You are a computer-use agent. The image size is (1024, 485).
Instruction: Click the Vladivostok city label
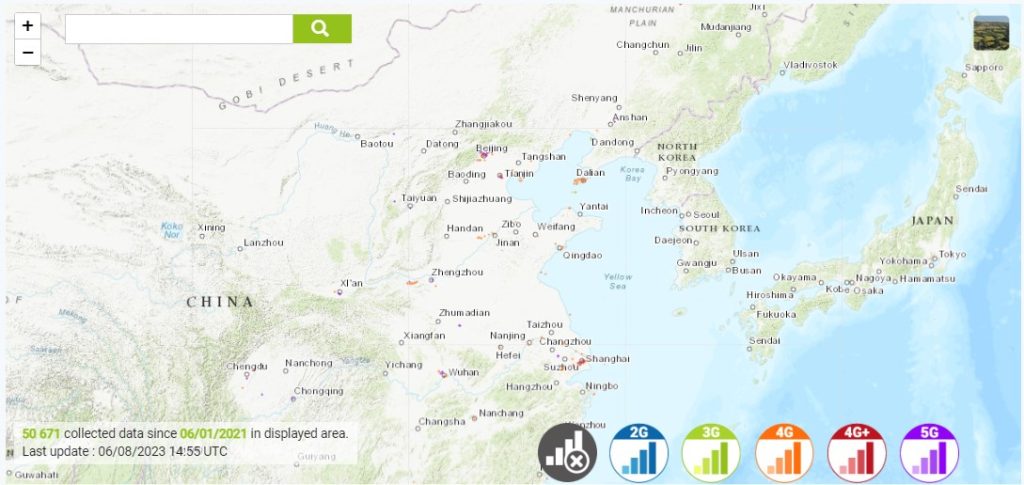tap(810, 65)
